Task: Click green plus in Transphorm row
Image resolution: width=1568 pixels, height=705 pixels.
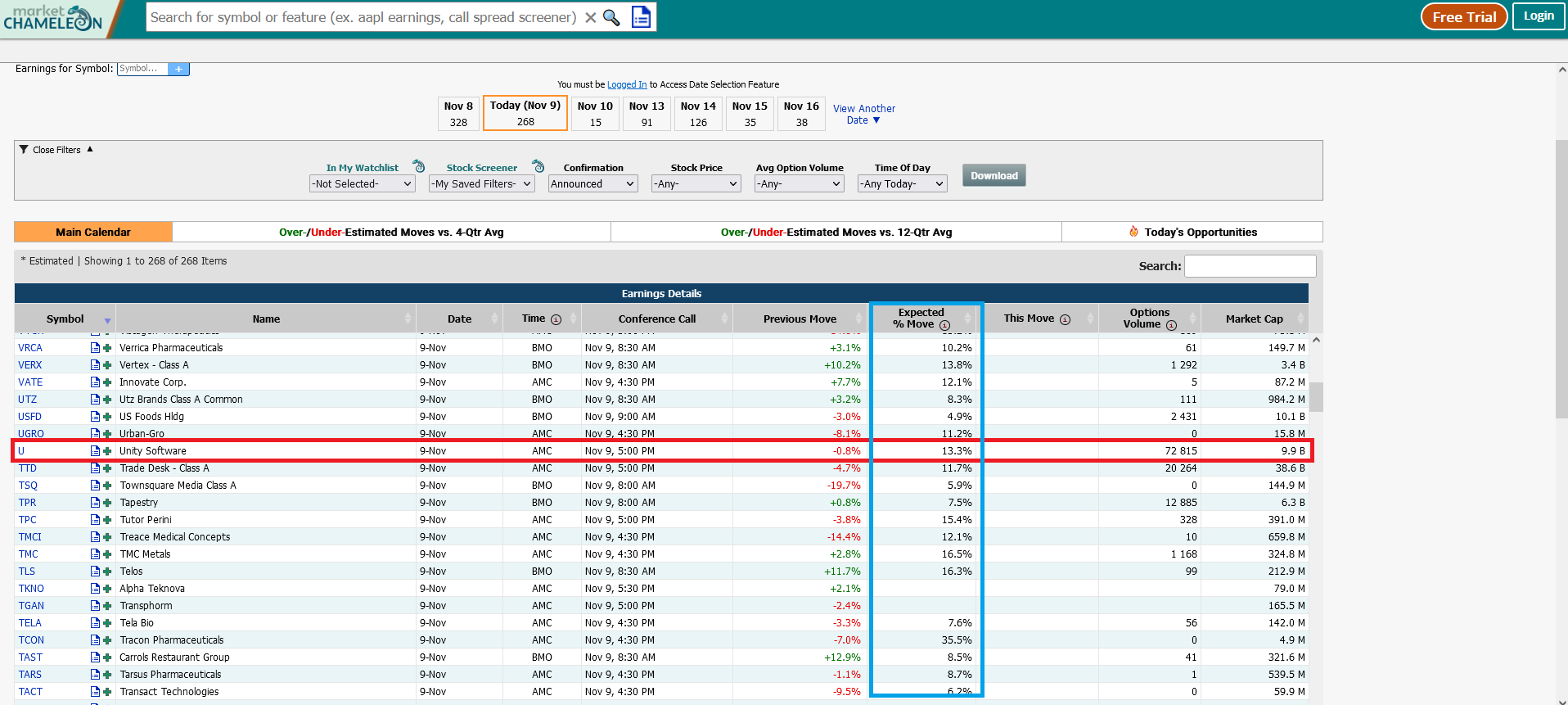Action: click(x=107, y=606)
